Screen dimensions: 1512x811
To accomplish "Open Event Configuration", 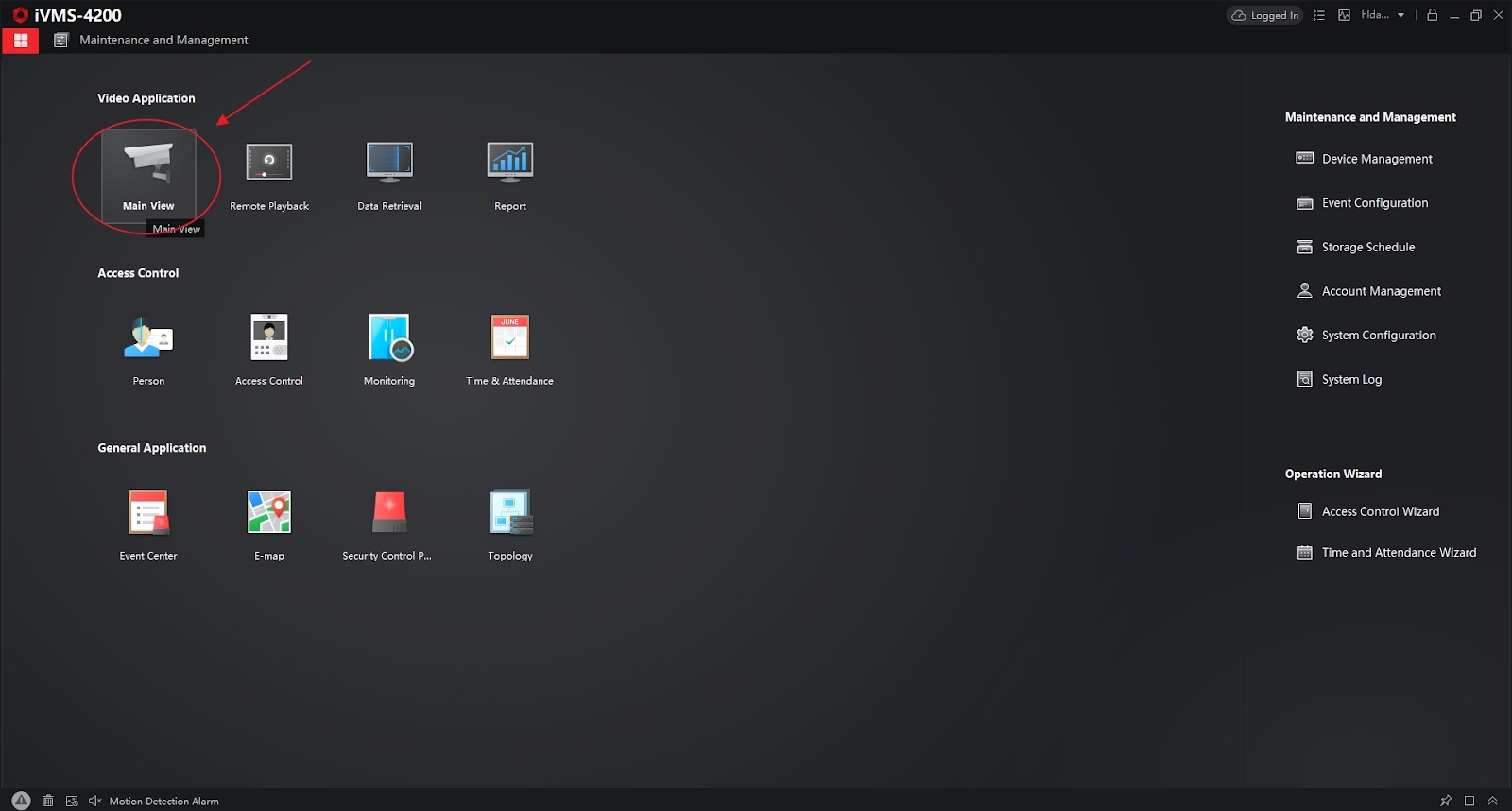I will click(x=1363, y=203).
